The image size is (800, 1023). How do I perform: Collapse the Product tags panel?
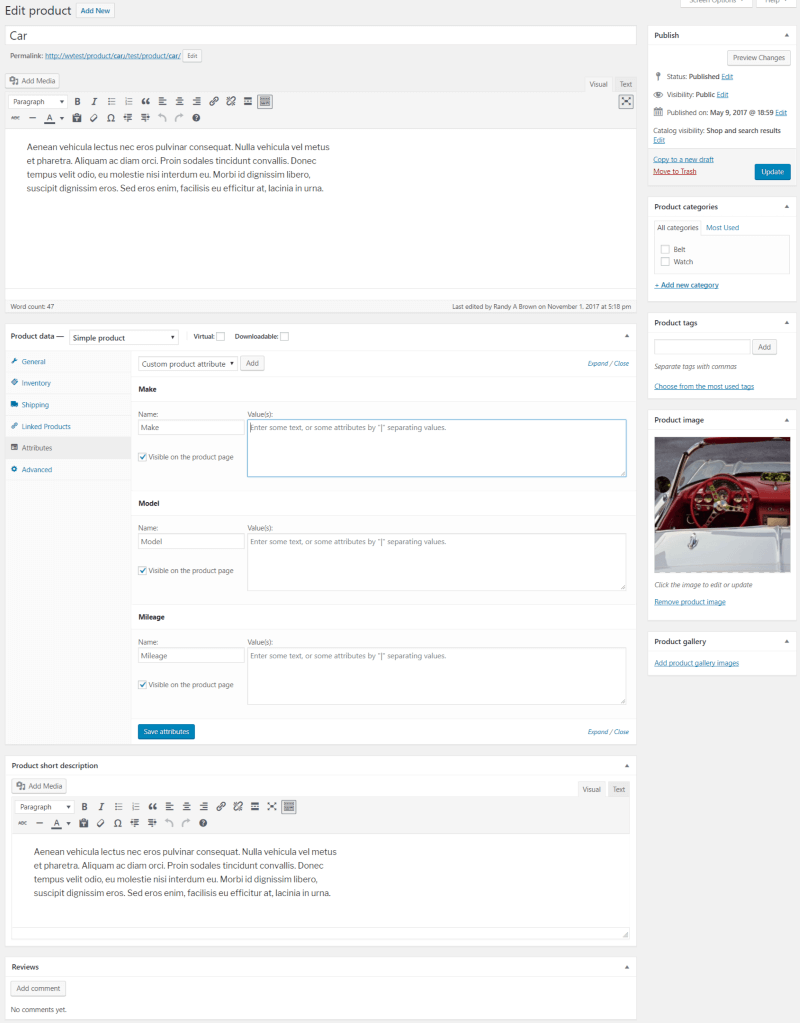coord(786,323)
